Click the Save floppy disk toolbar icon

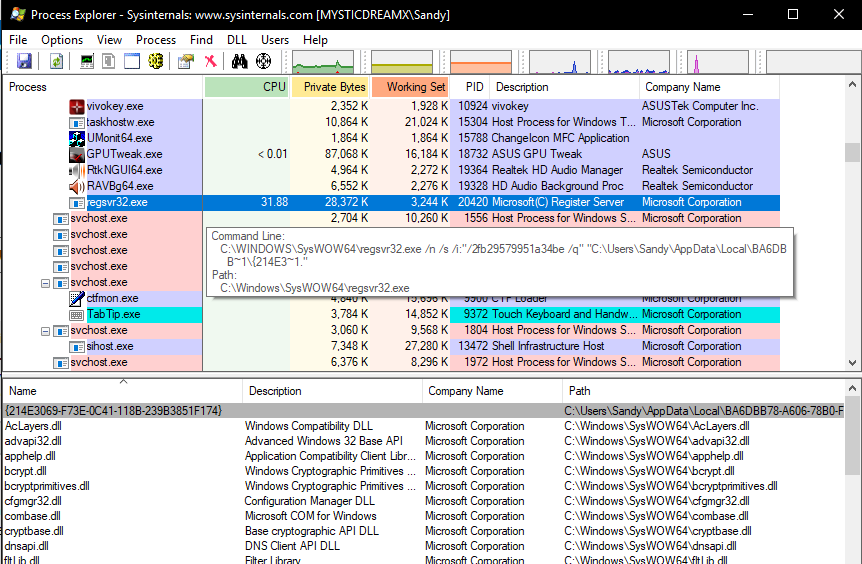coord(24,61)
